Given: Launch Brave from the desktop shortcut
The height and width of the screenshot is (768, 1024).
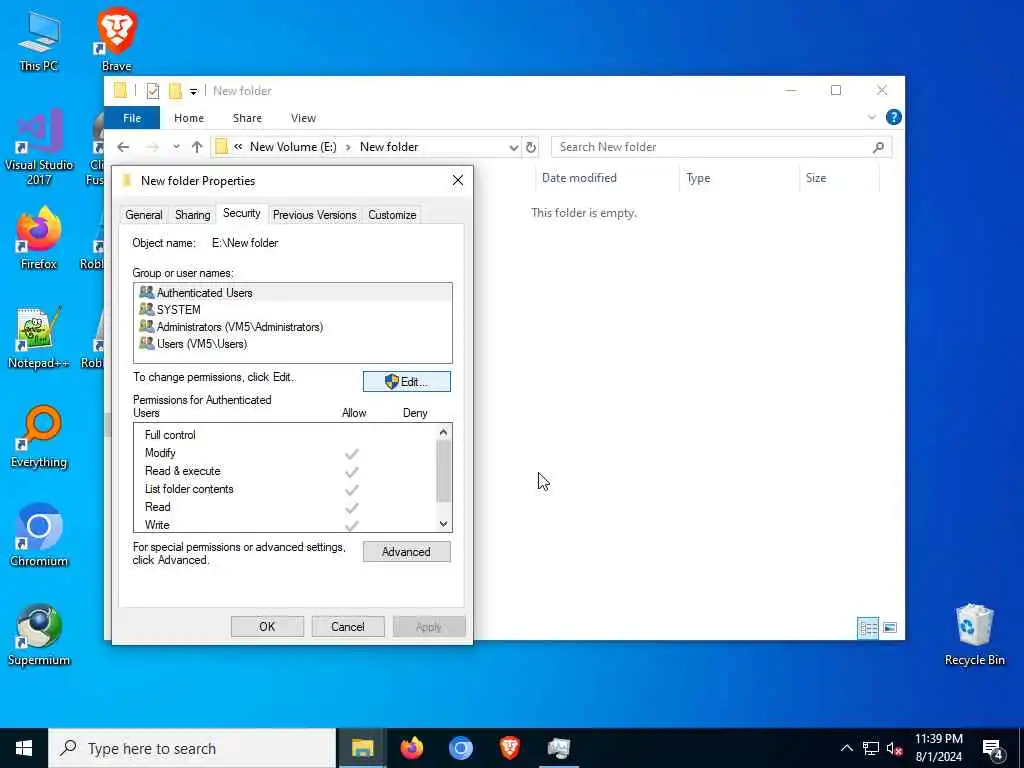Looking at the screenshot, I should [116, 41].
